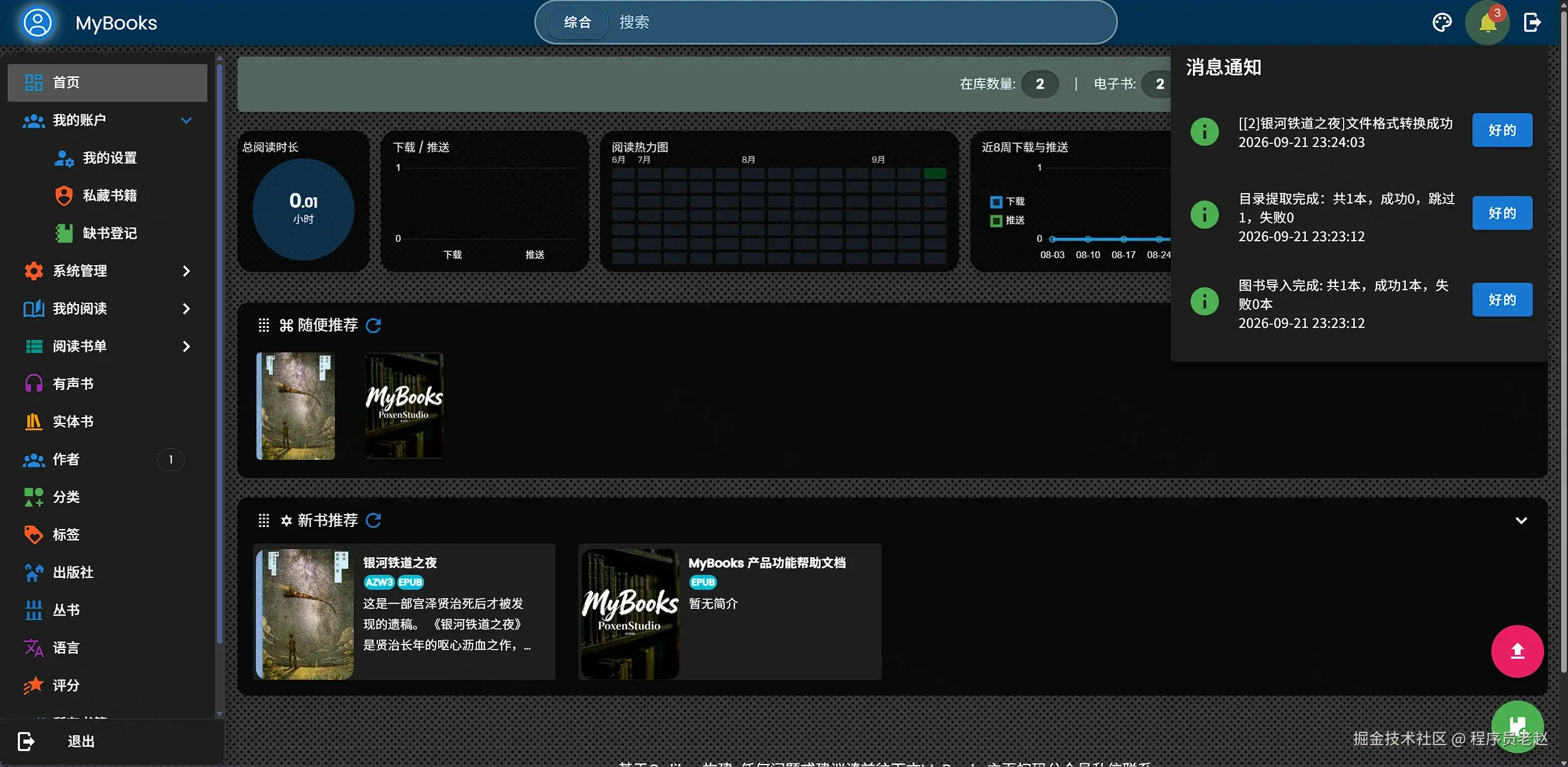
Task: Open 私藏书籍 menu item
Action: pos(107,195)
